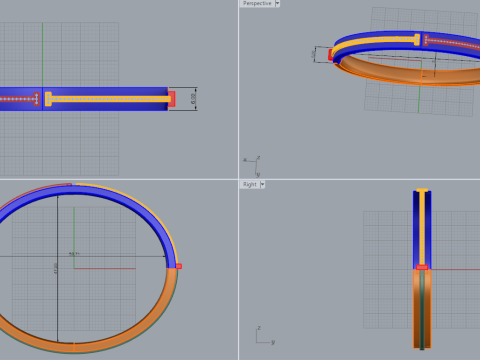Click the vertical dimension beside the red clasp
This screenshot has width=480, height=360.
[193, 99]
